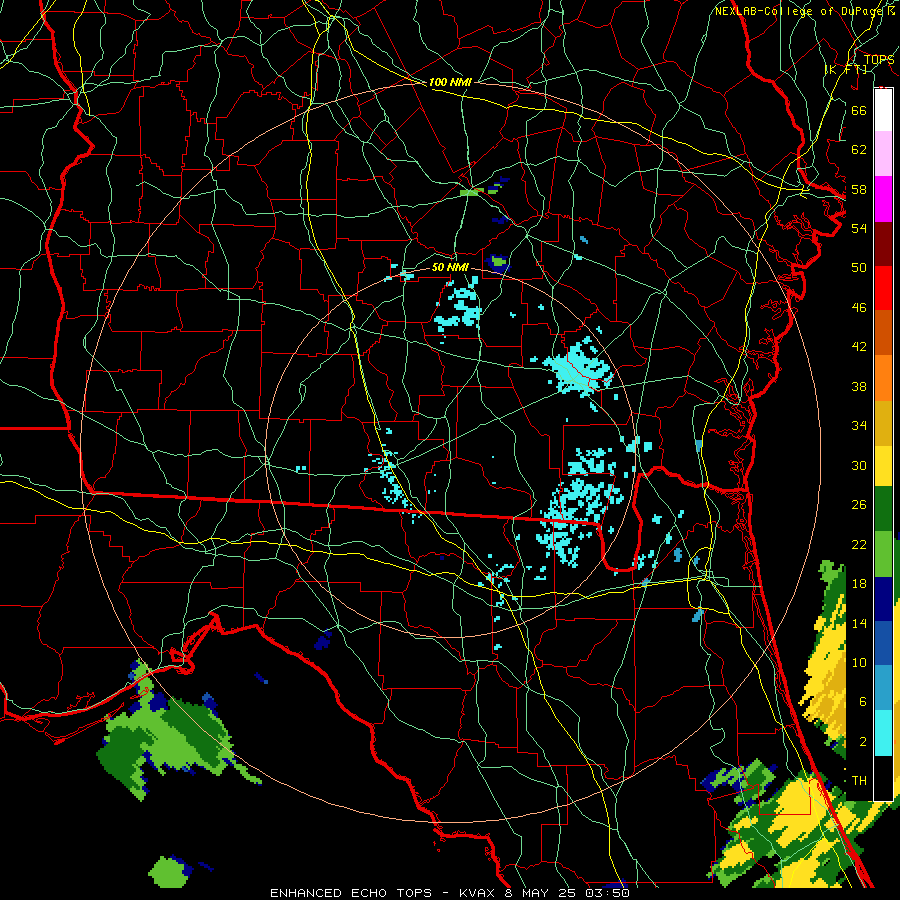Choose the cyan swatch near the legend bottom
The image size is (900, 900).
click(x=883, y=733)
